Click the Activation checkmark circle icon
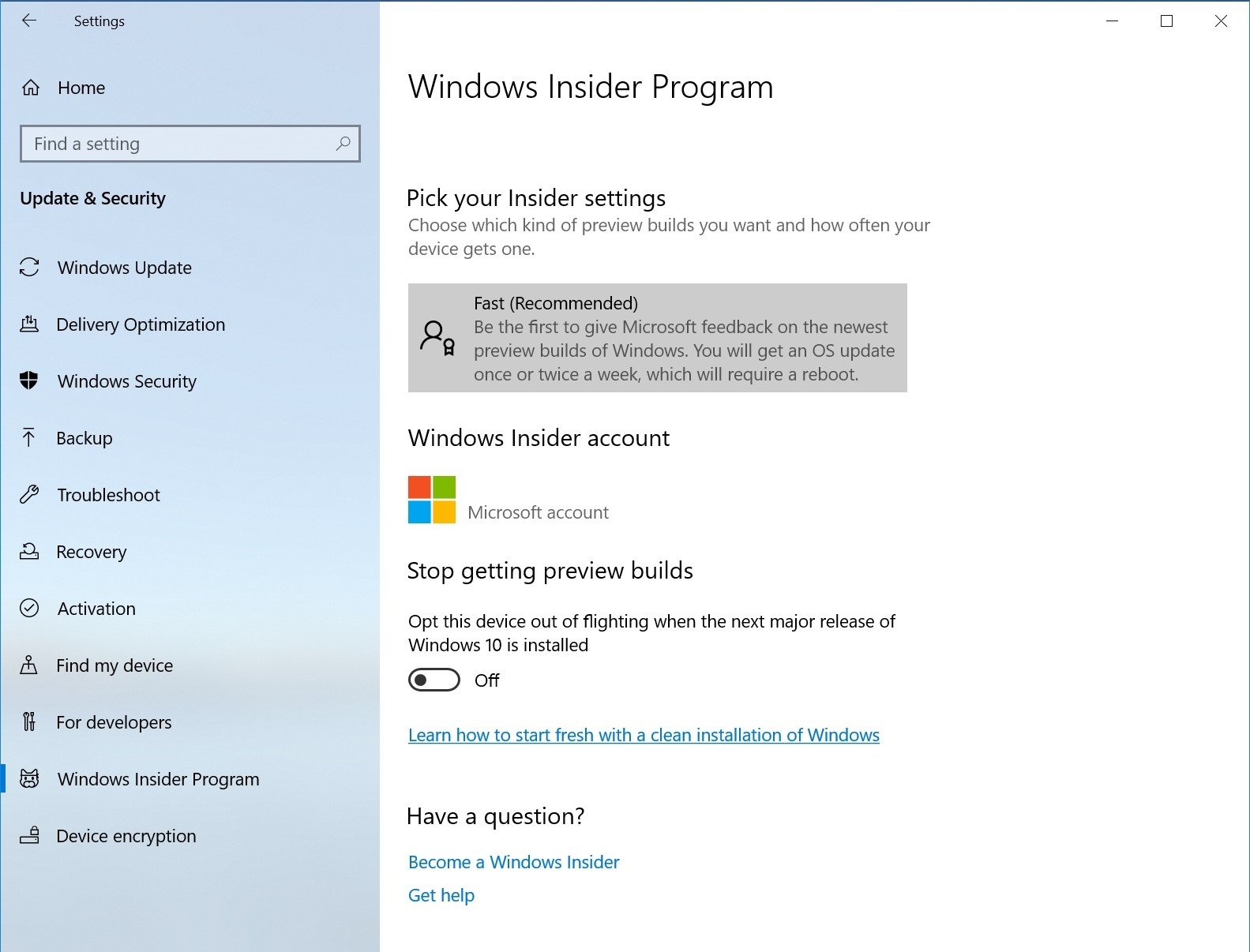Screen dimensions: 1250x952 [x=29, y=609]
